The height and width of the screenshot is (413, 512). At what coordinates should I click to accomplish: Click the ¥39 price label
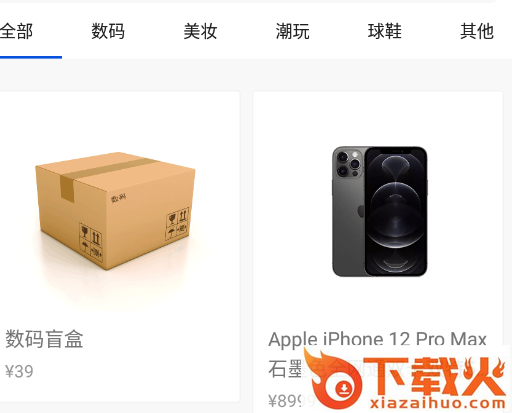pos(19,371)
